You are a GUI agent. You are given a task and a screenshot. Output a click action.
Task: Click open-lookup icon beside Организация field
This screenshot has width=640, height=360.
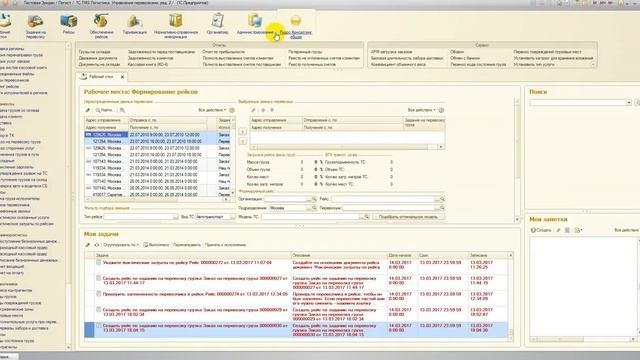(x=314, y=199)
